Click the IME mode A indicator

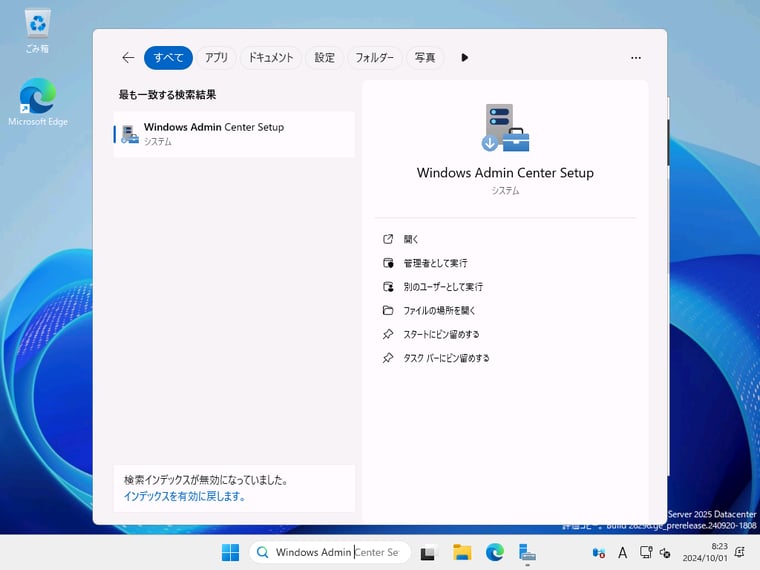coord(622,553)
